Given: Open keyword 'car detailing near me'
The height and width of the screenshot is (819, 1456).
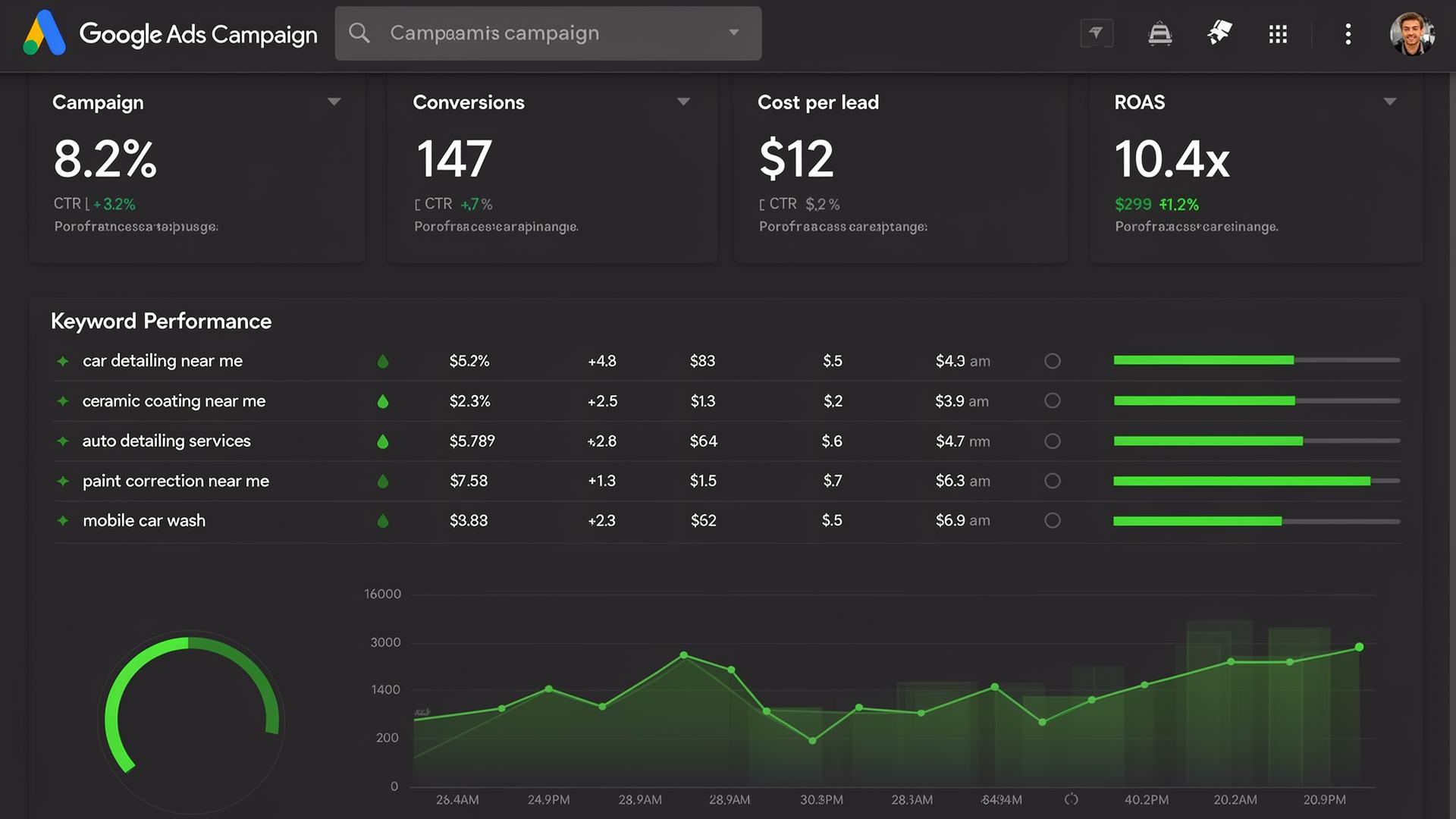Looking at the screenshot, I should point(162,361).
